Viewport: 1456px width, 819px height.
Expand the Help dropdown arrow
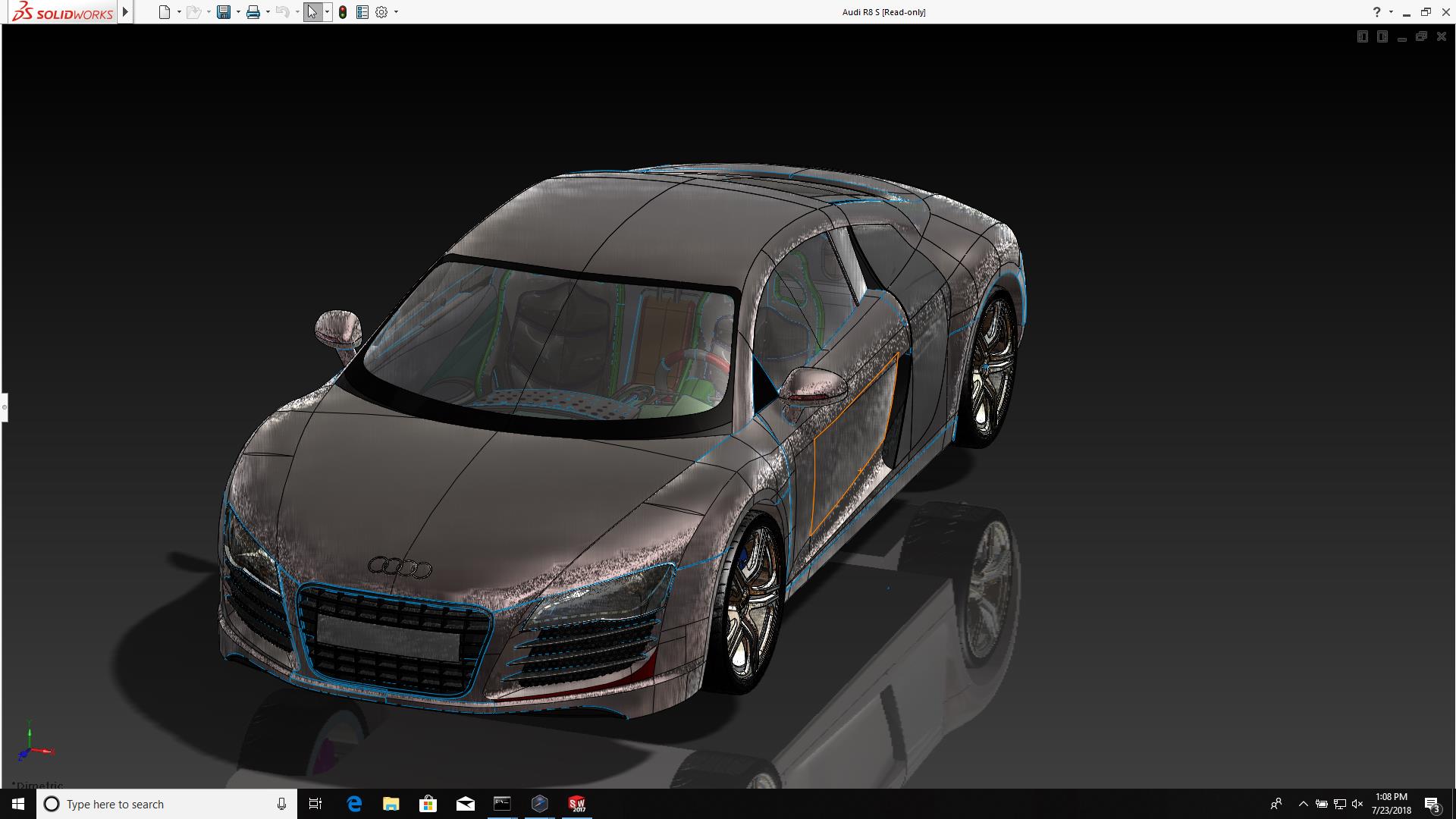coord(1391,12)
